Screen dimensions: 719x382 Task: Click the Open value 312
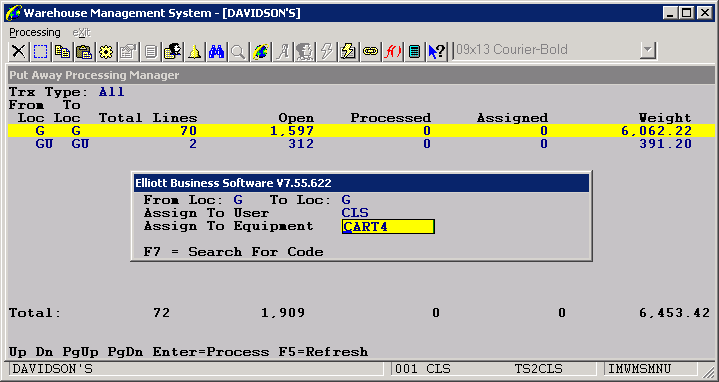point(300,144)
